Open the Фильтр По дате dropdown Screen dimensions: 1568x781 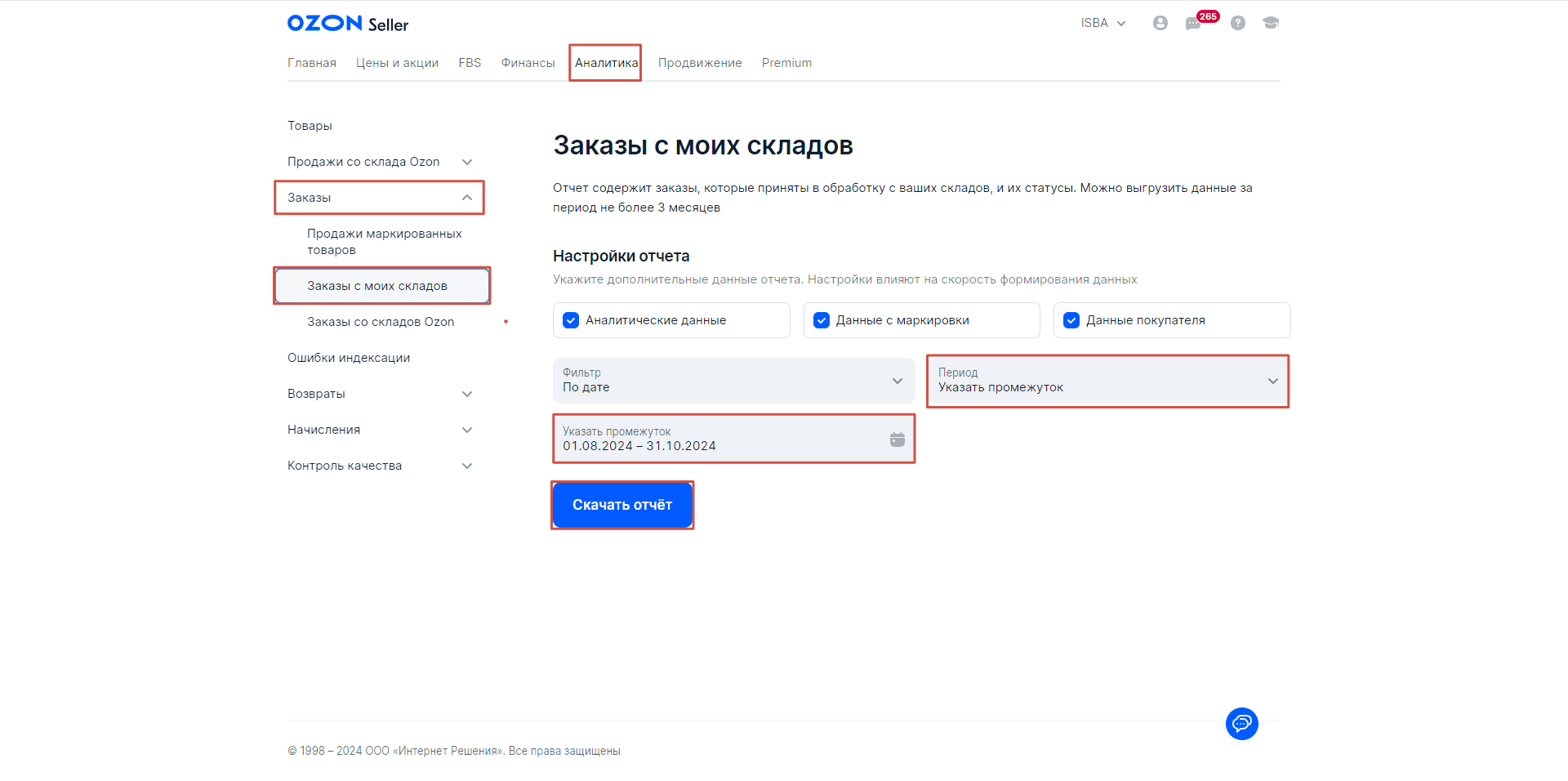tap(734, 381)
